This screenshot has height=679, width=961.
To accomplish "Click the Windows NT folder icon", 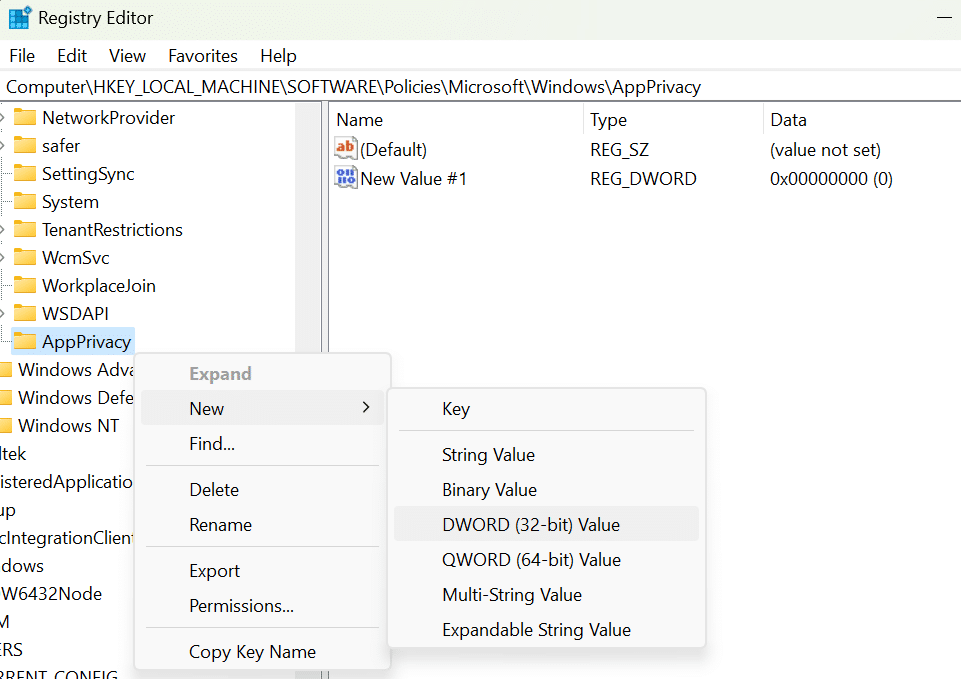I will 6,425.
